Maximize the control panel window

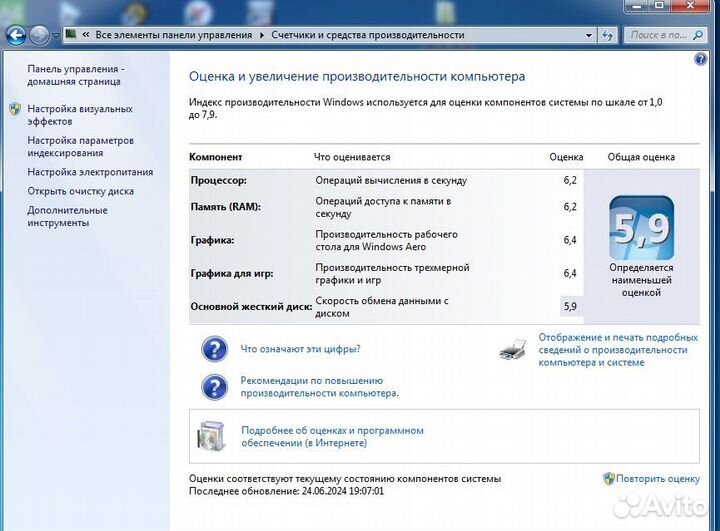tap(659, 6)
